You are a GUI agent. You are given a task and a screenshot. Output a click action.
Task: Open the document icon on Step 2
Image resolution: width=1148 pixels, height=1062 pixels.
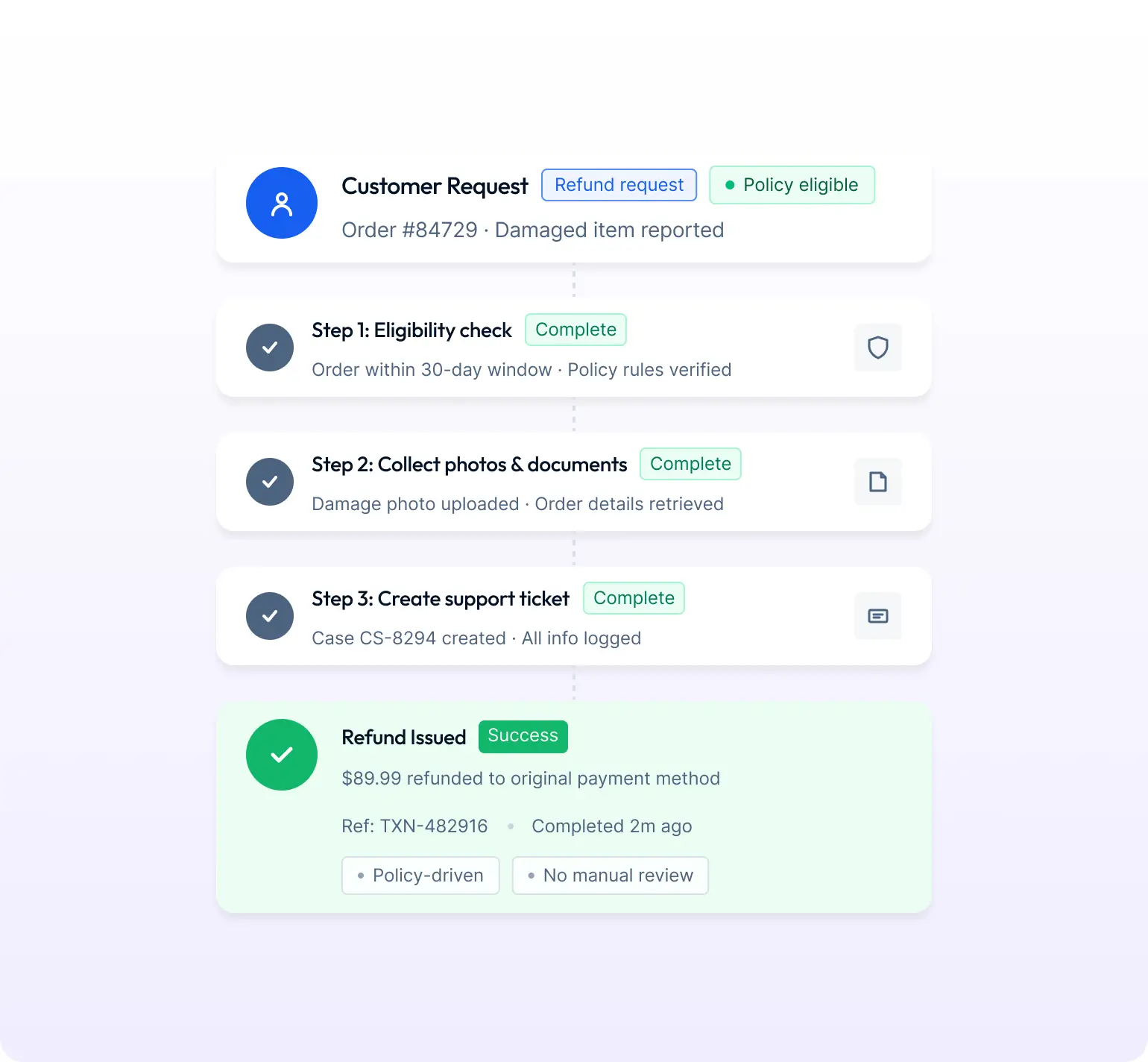click(x=878, y=482)
